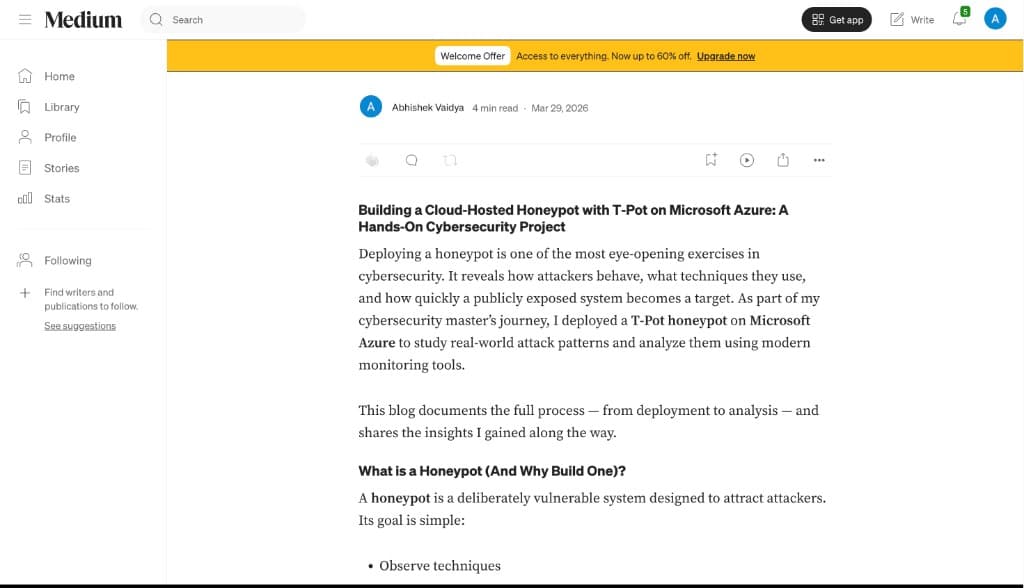Click the bullet text Observe techniques

[440, 566]
